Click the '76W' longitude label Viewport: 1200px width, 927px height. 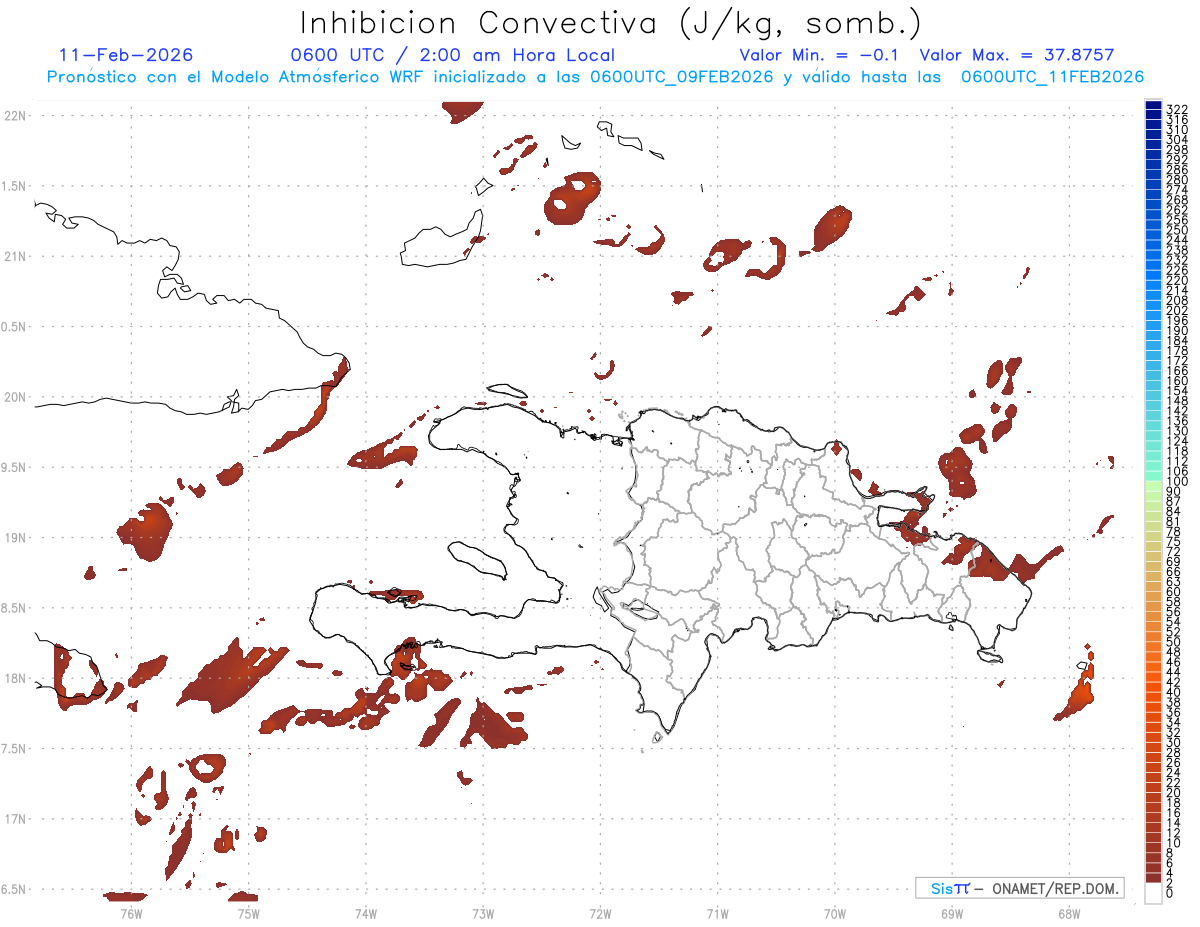click(x=131, y=913)
